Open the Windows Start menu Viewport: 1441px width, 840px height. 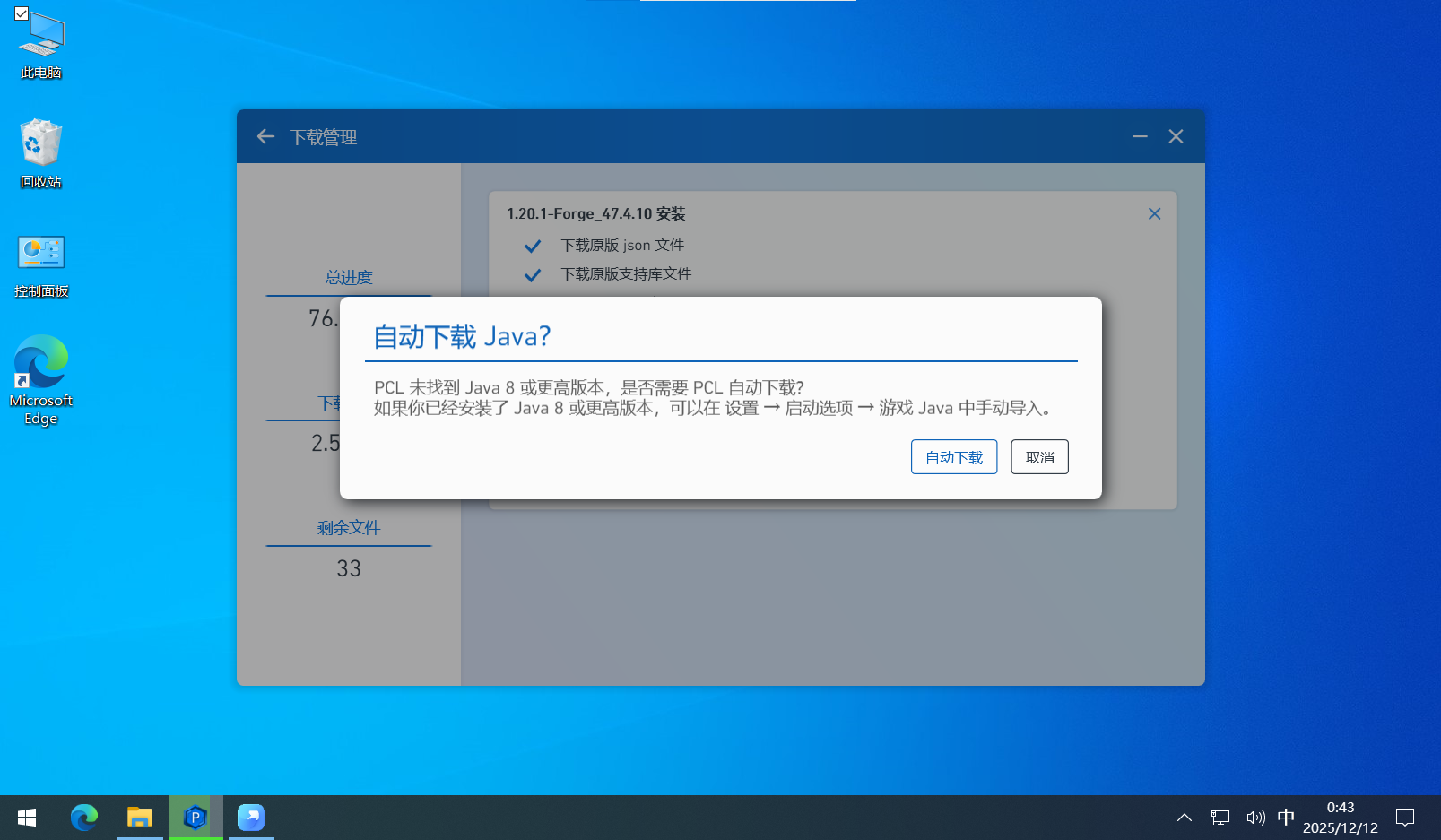[27, 818]
